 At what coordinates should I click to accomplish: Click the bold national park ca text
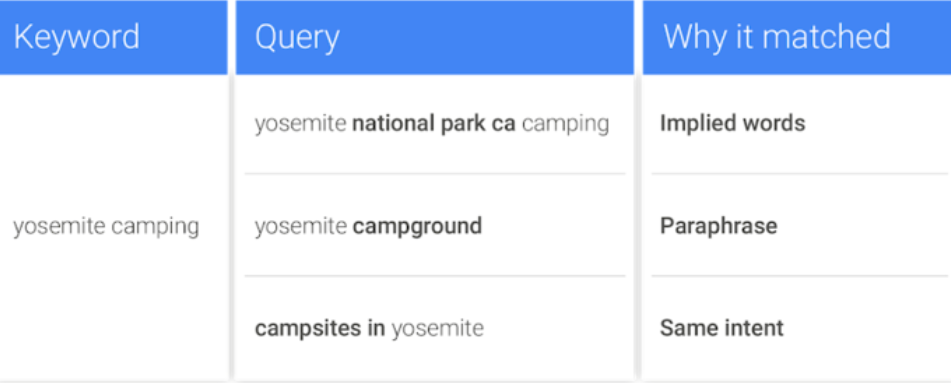(x=434, y=124)
